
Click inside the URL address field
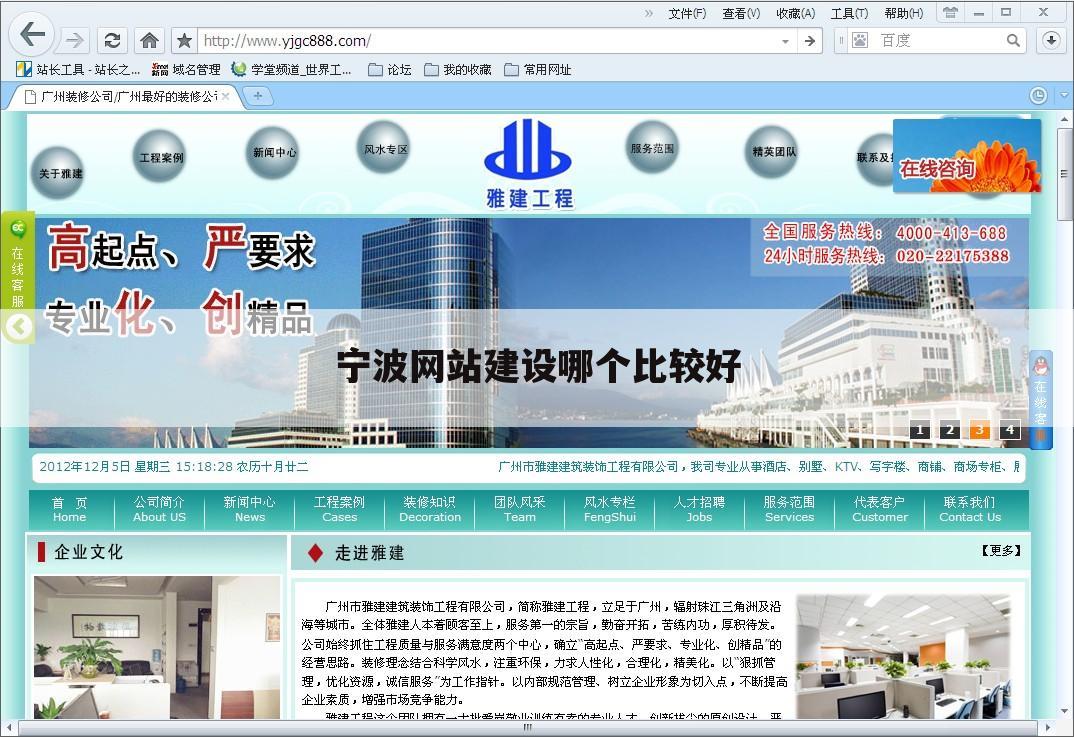450,41
